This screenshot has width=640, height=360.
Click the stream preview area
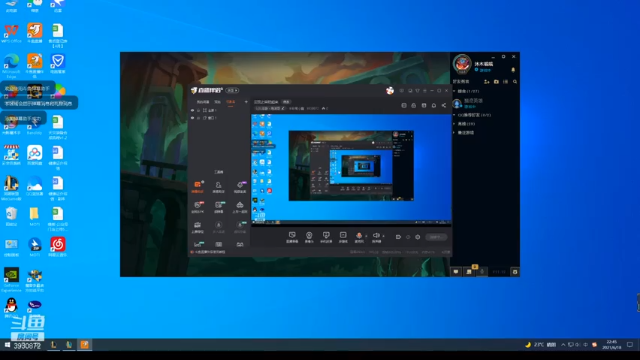pyautogui.click(x=351, y=169)
